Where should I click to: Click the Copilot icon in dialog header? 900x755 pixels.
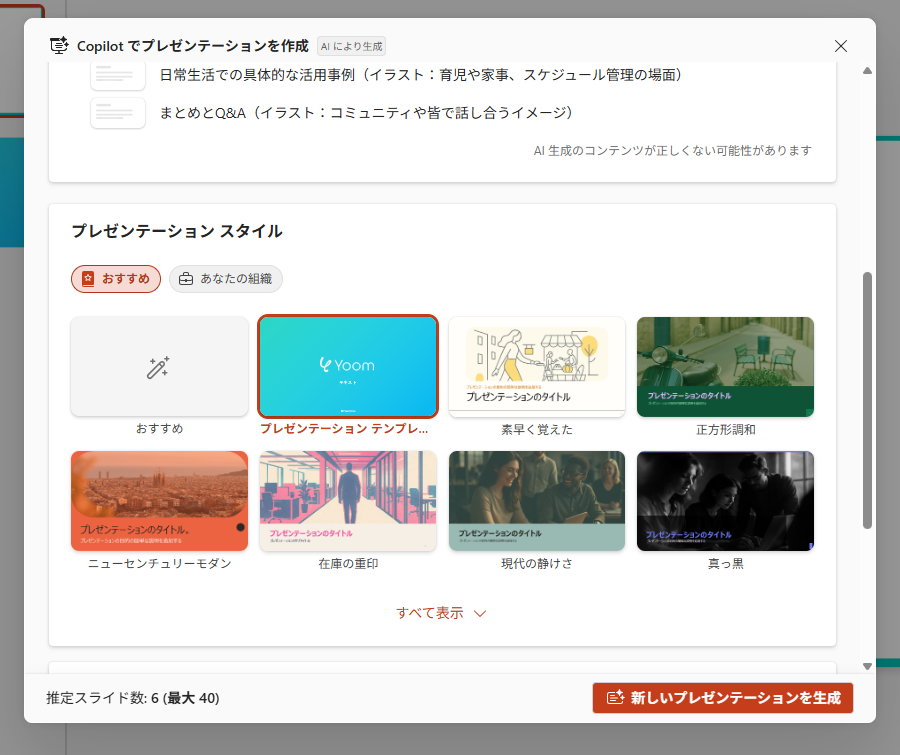(x=59, y=46)
